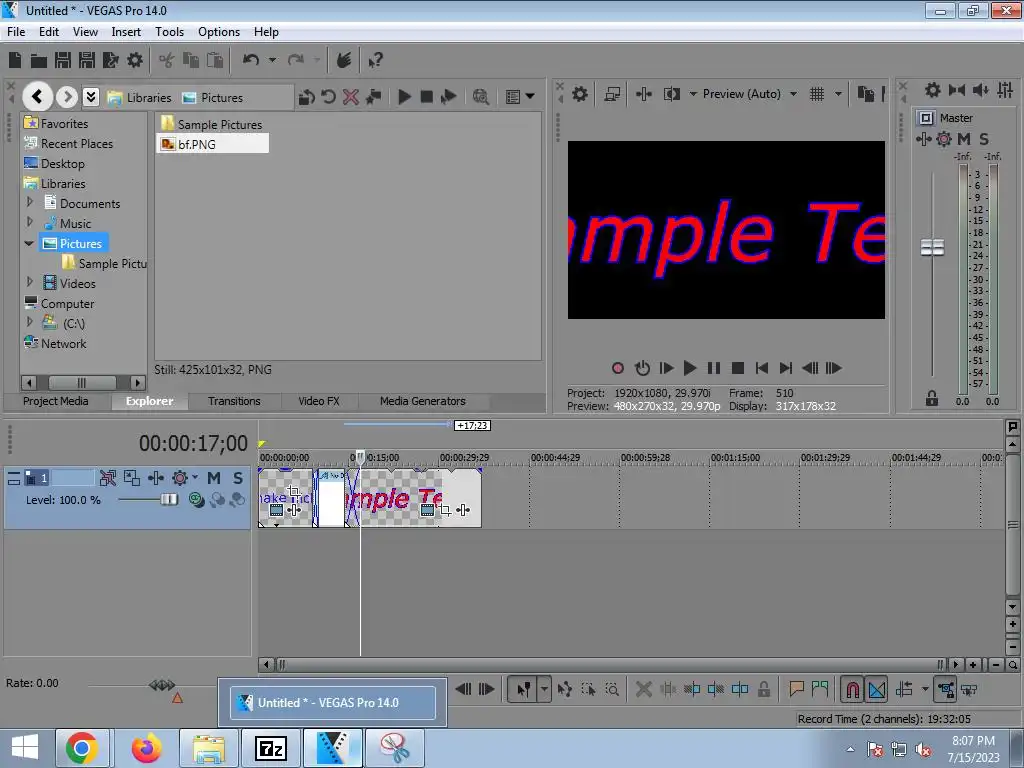Click Play in the preview transport
This screenshot has width=1024, height=768.
coord(690,368)
